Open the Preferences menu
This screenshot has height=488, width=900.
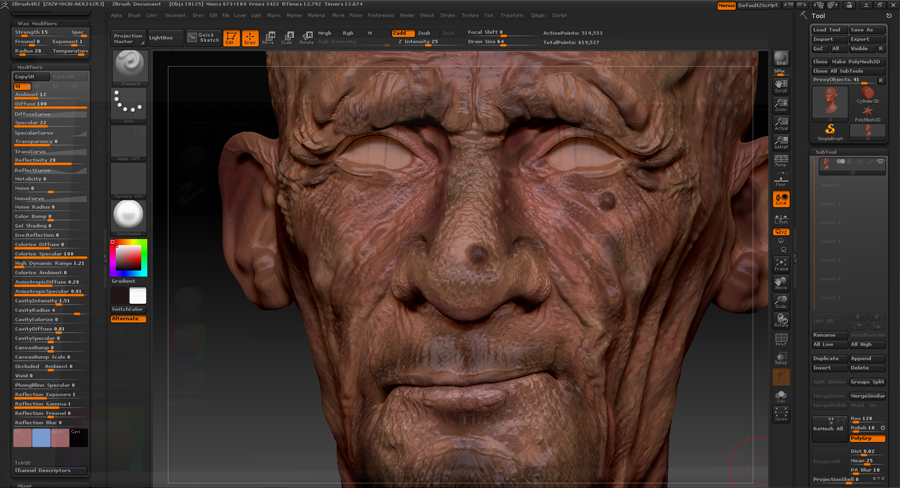point(381,16)
